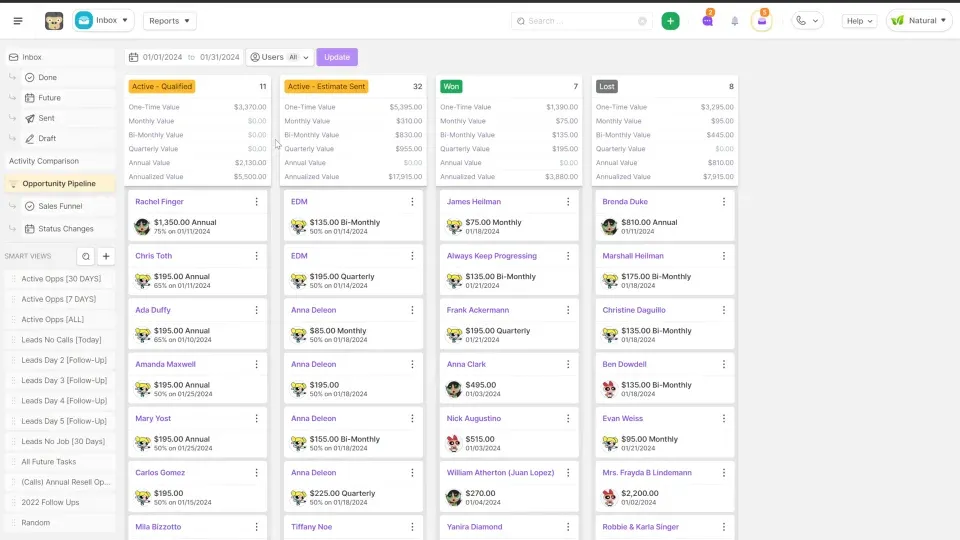960x540 pixels.
Task: Add a new smart view with plus icon
Action: [x=107, y=256]
